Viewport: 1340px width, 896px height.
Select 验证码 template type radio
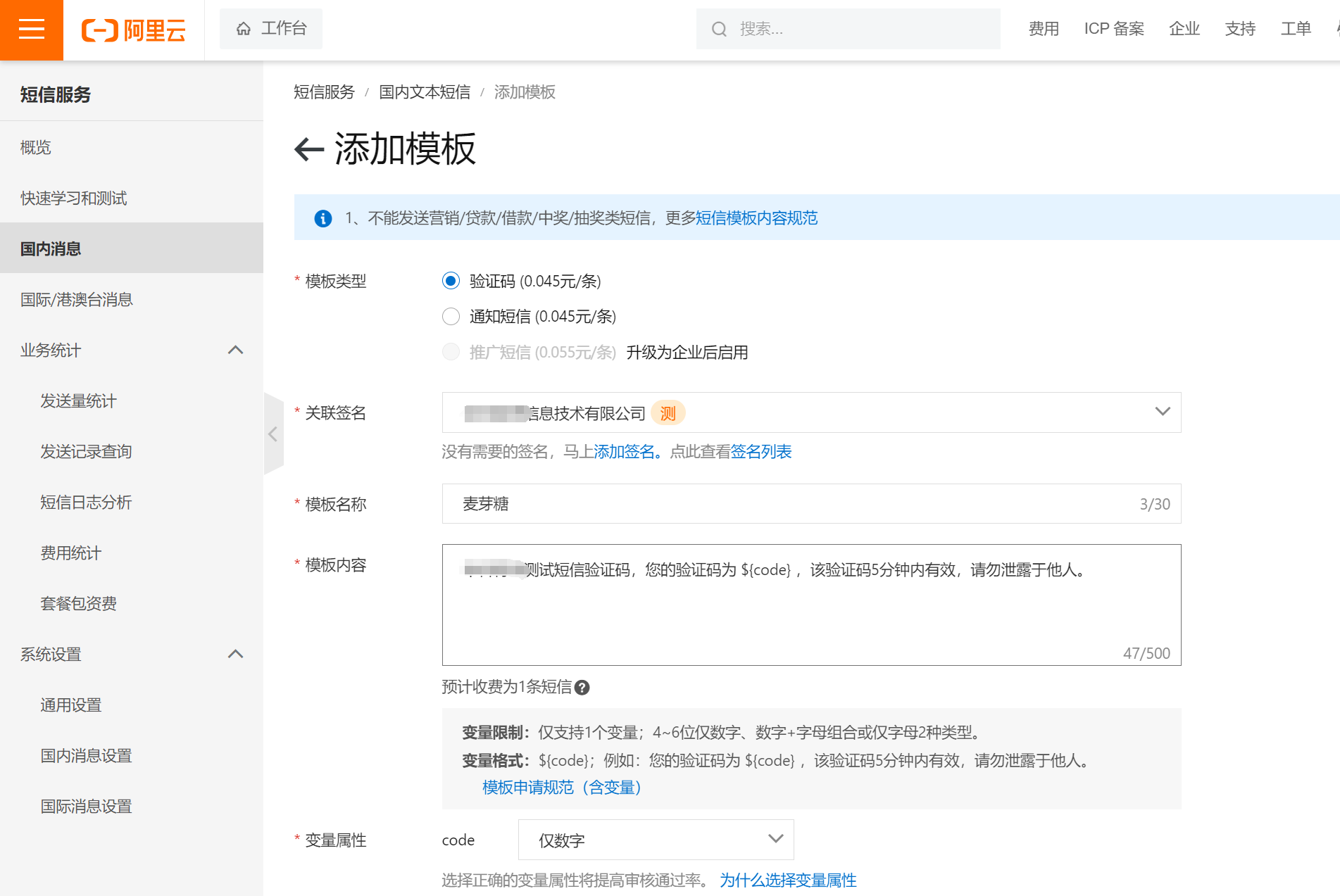(451, 281)
